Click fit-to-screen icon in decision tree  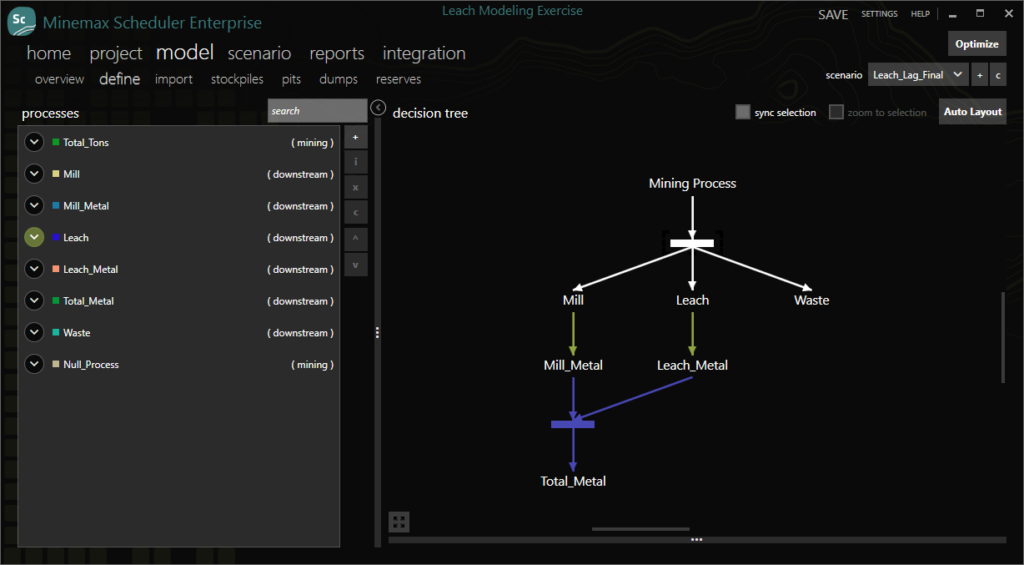tap(399, 522)
